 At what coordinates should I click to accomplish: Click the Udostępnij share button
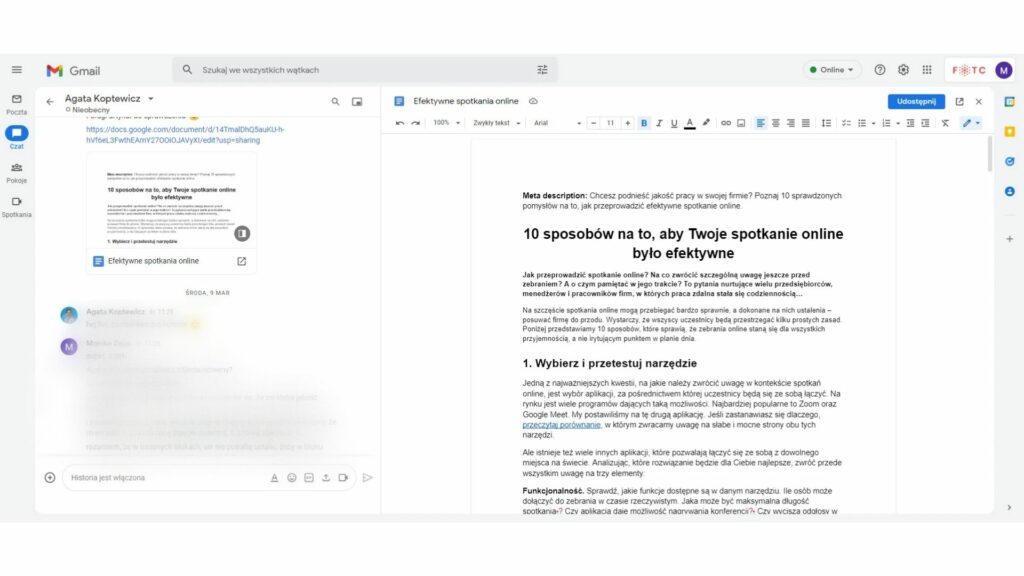pyautogui.click(x=916, y=101)
